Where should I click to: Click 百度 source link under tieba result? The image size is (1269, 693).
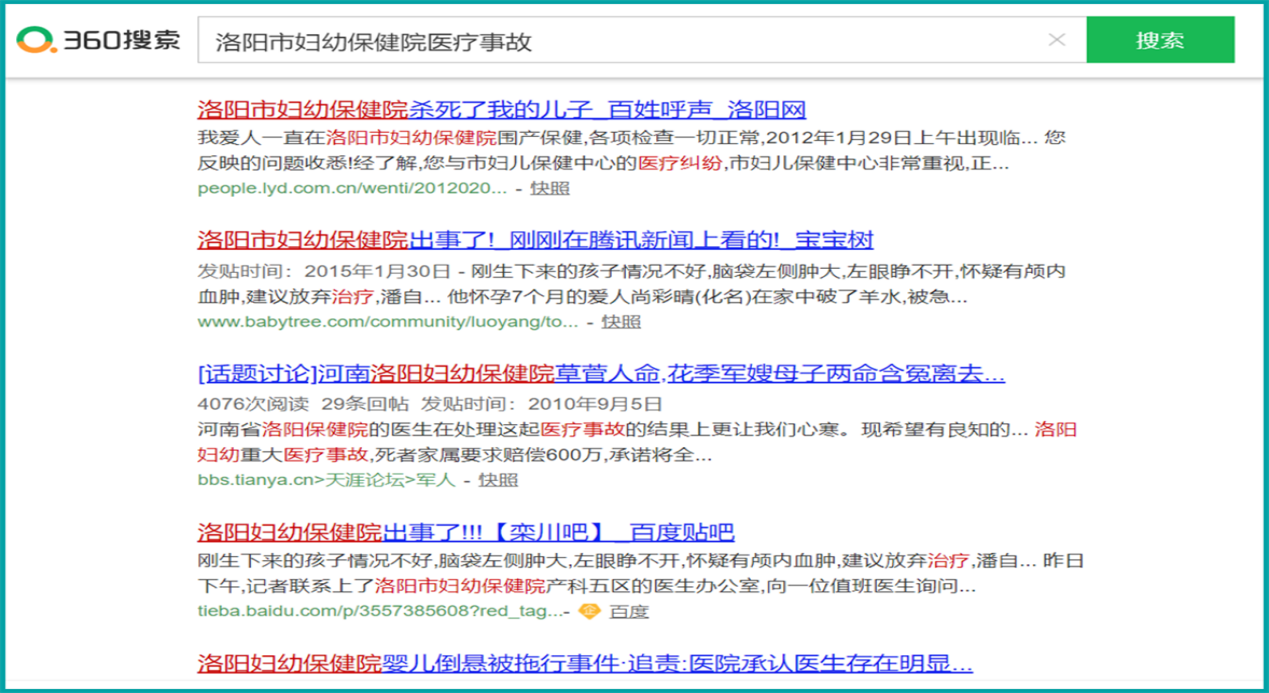click(629, 611)
